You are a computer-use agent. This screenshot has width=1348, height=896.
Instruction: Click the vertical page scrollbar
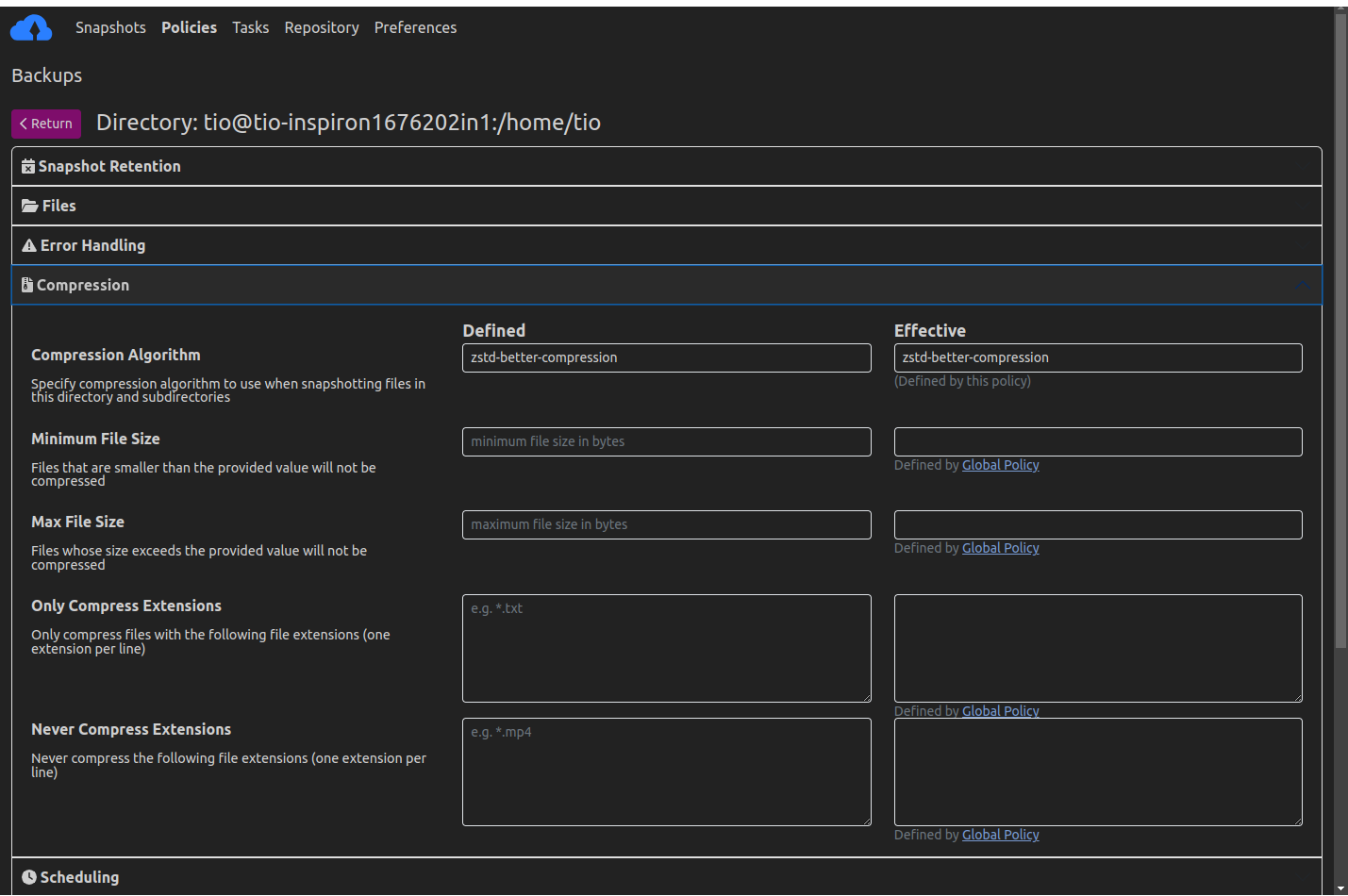click(x=1340, y=330)
